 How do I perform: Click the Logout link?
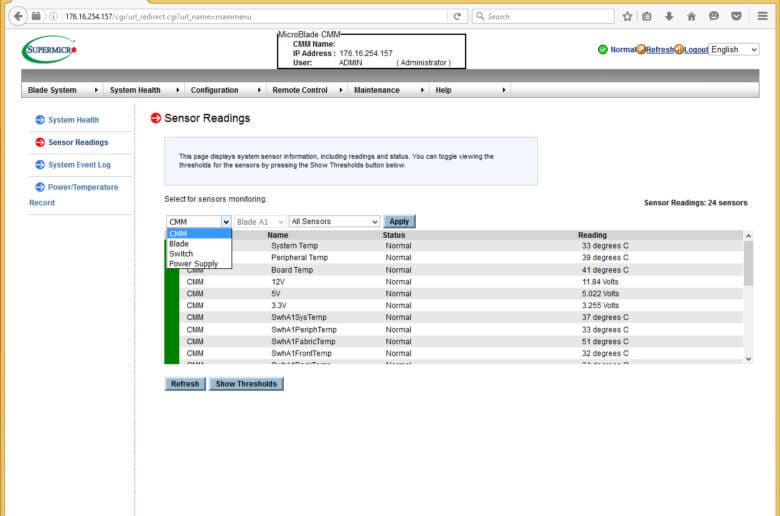696,50
